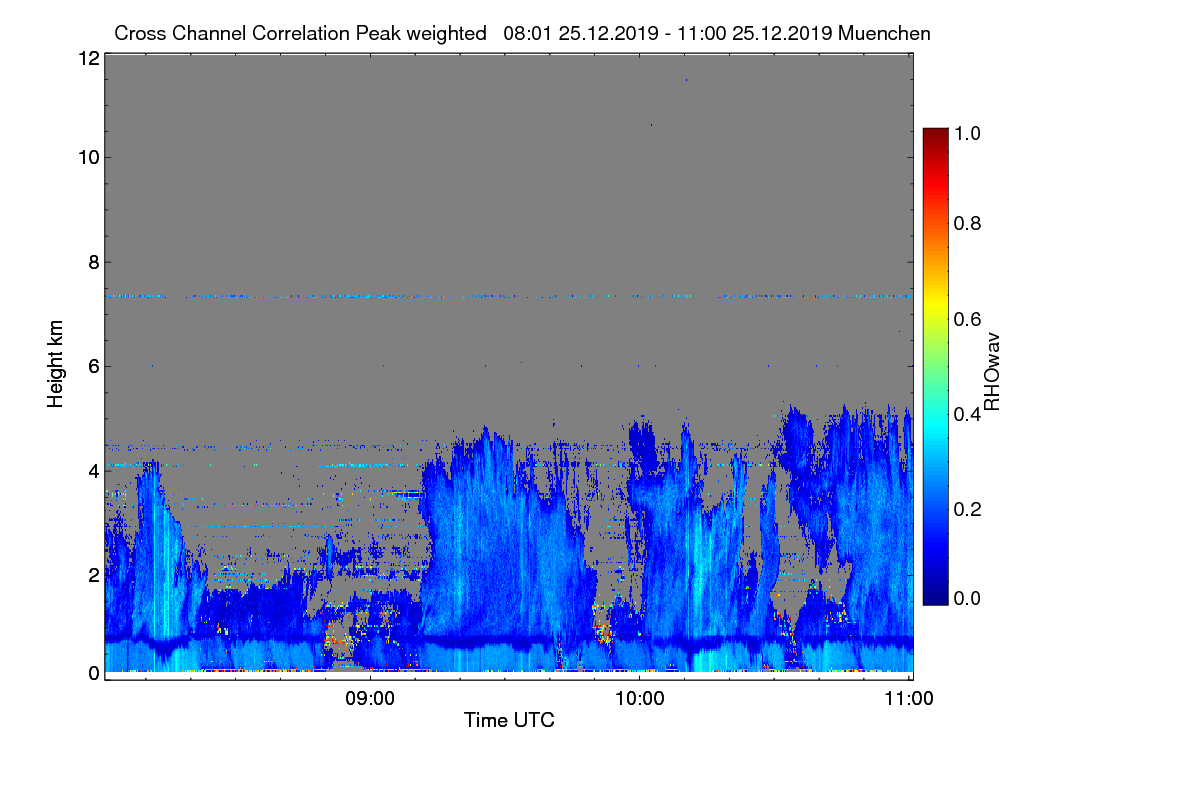Click the height axis label 0

[x=93, y=673]
